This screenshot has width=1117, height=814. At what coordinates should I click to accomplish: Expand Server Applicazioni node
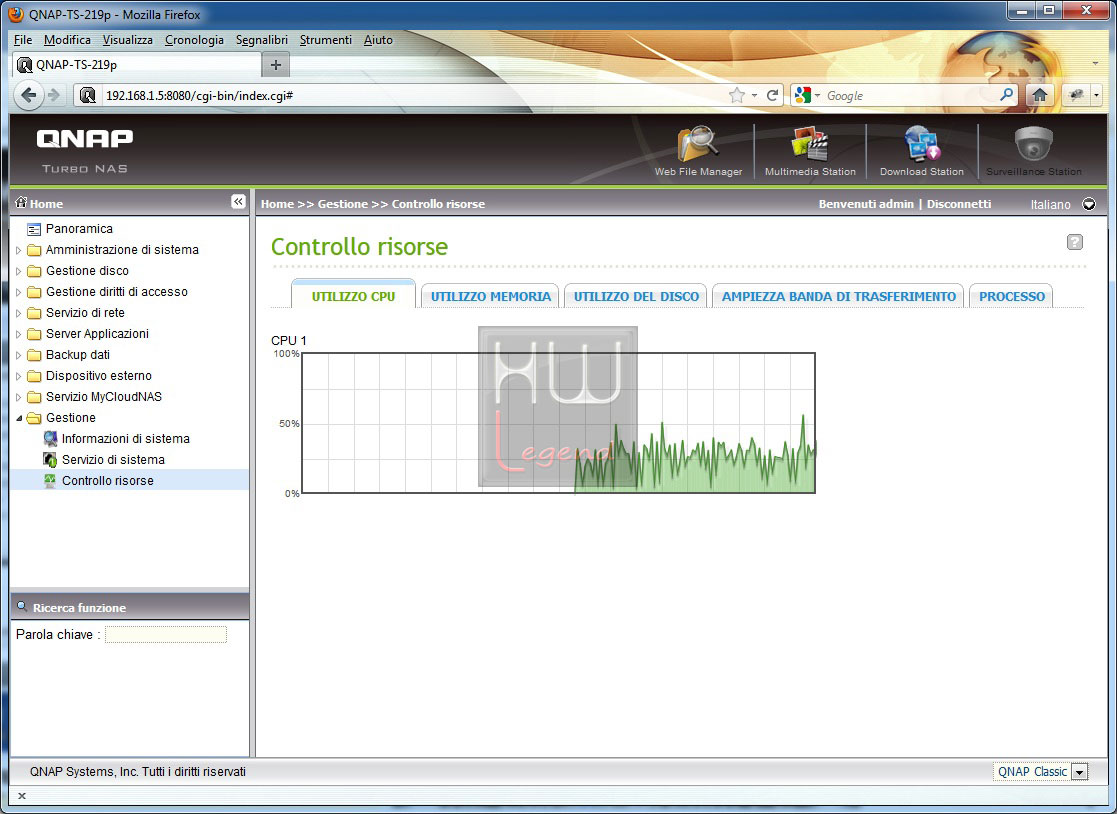click(19, 334)
